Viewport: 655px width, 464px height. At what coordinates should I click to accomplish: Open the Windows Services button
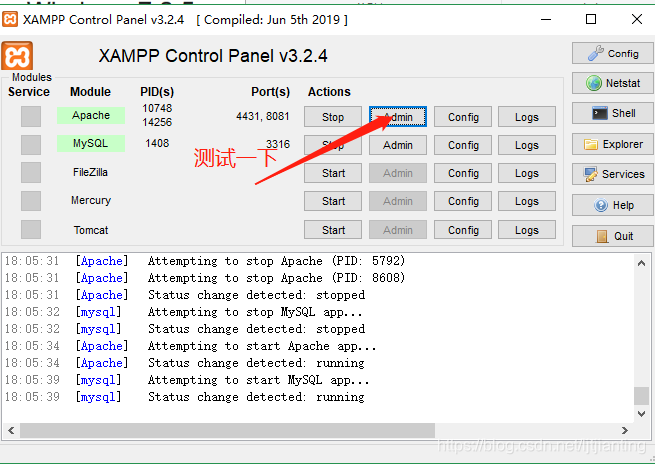tap(612, 174)
